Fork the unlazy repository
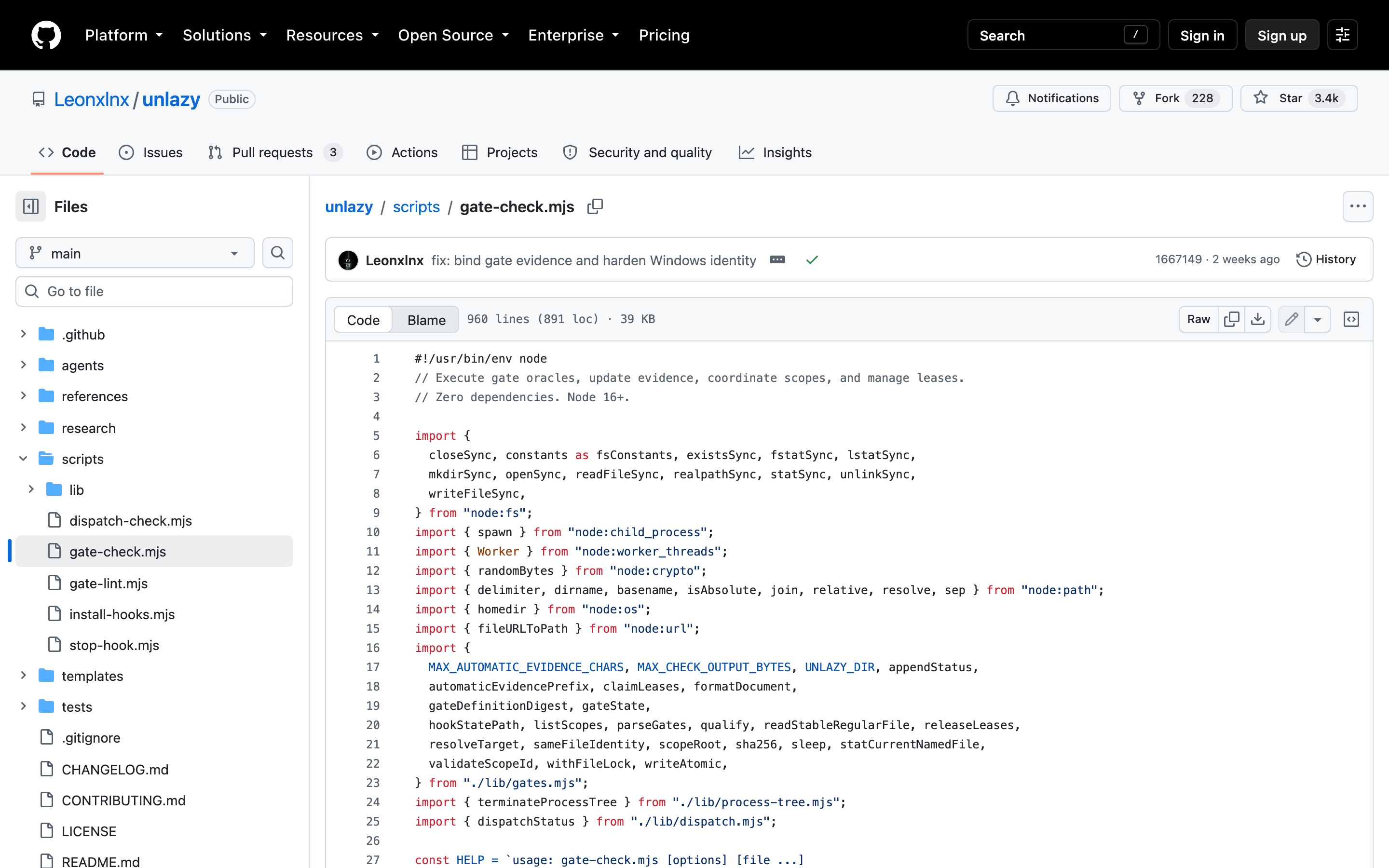Screen dimensions: 1389x868 [x=1175, y=98]
